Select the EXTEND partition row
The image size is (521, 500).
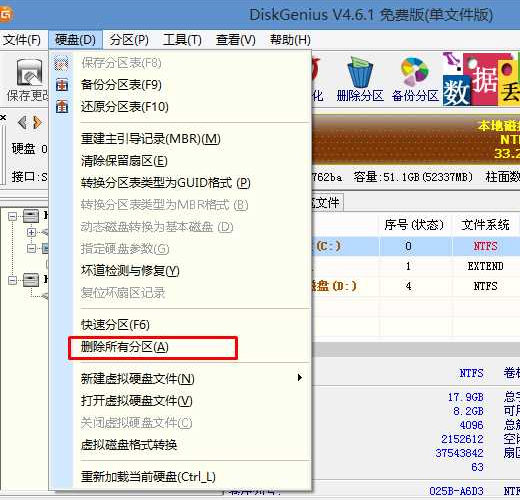[416, 266]
